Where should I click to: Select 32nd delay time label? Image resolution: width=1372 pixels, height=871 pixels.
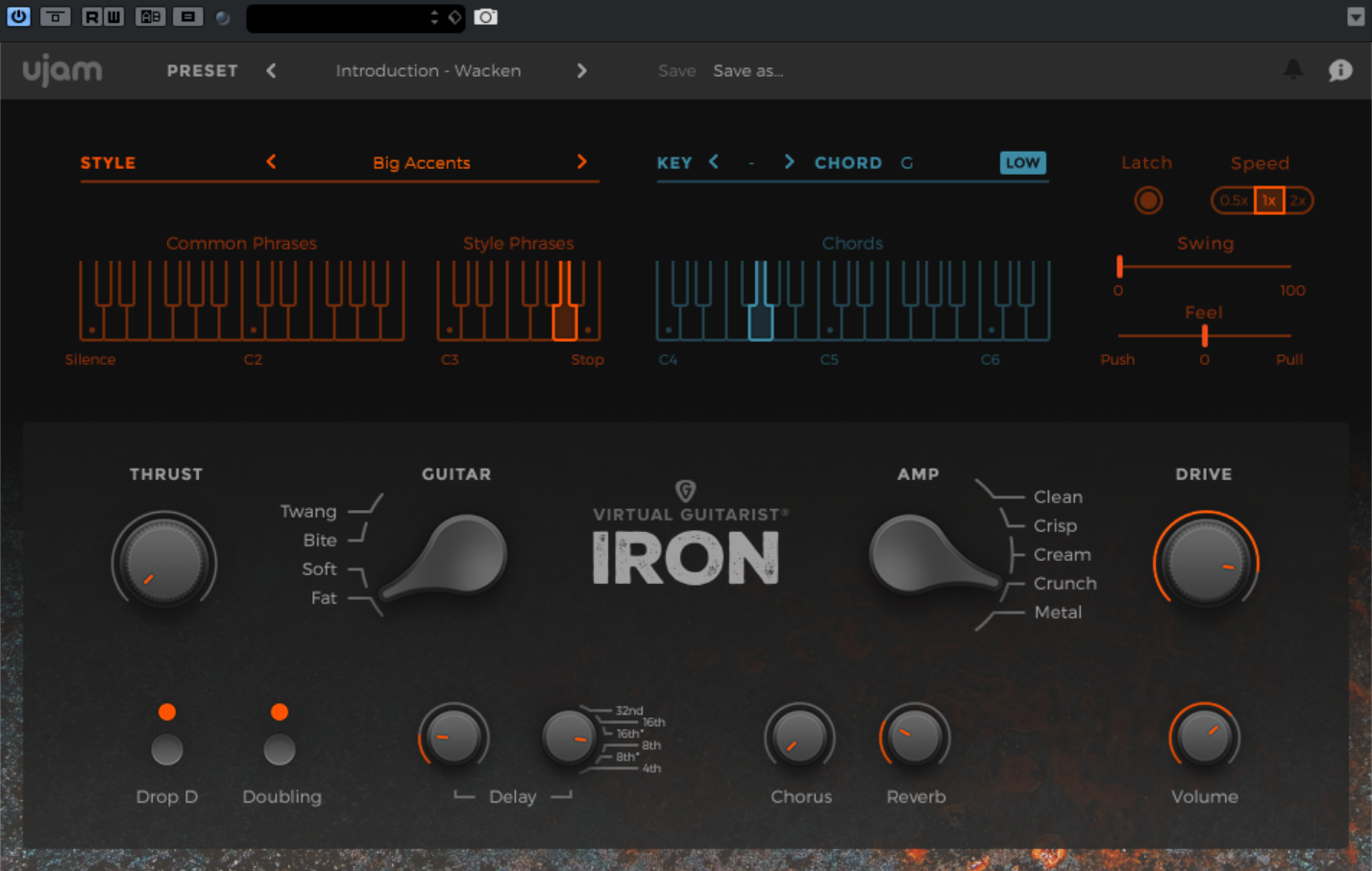629,711
